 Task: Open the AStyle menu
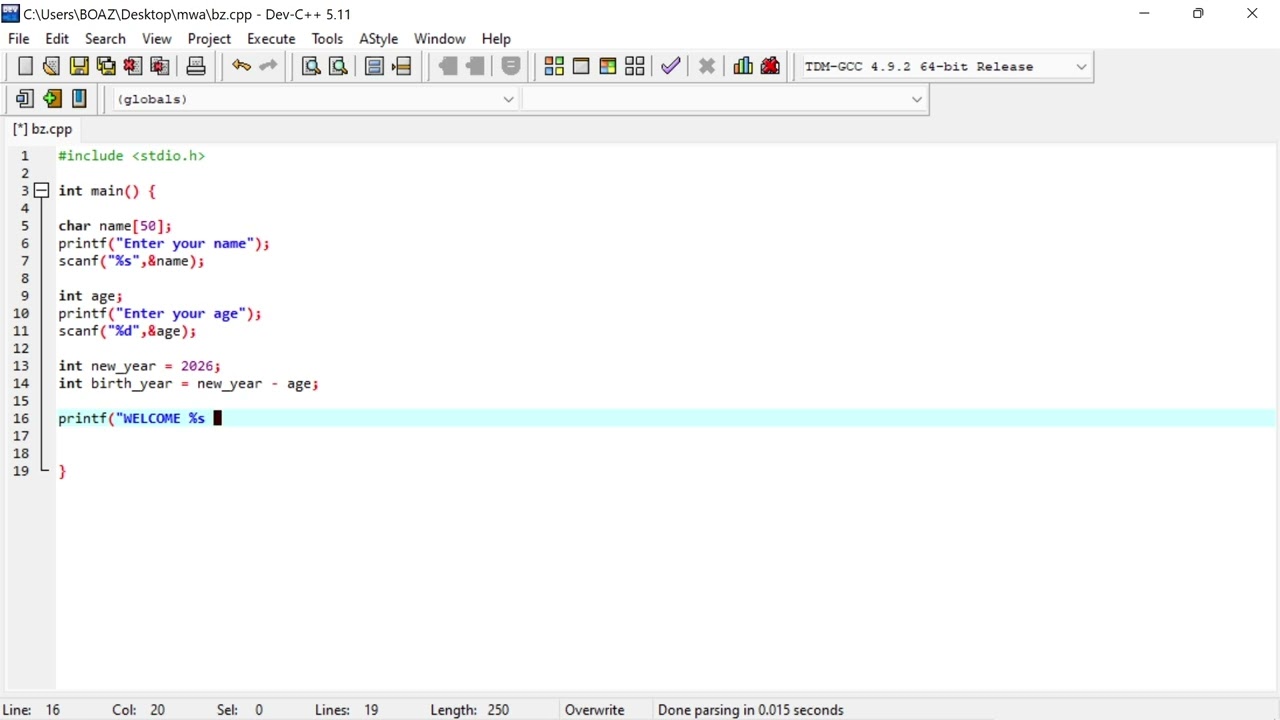tap(378, 38)
